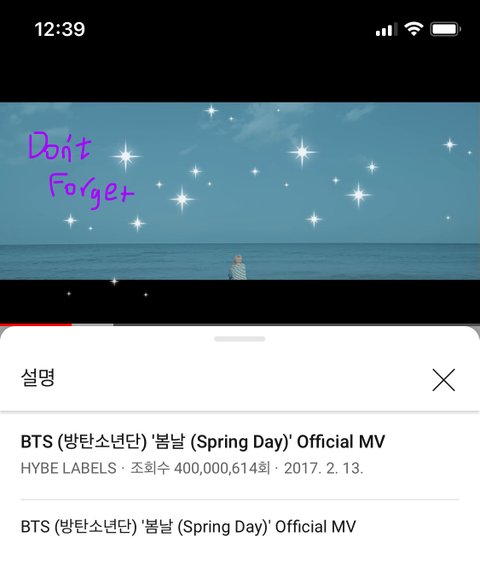This screenshot has height=572, width=480.
Task: Tap the description sheet drag handle
Action: click(240, 339)
